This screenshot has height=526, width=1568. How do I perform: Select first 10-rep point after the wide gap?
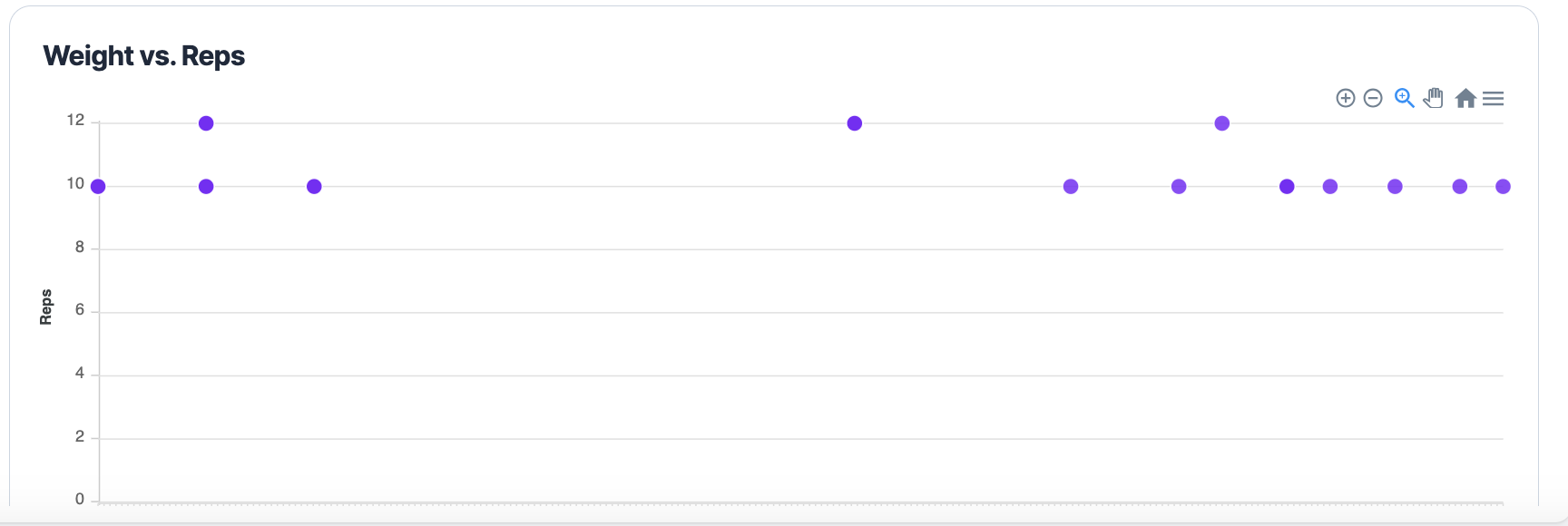[1071, 187]
